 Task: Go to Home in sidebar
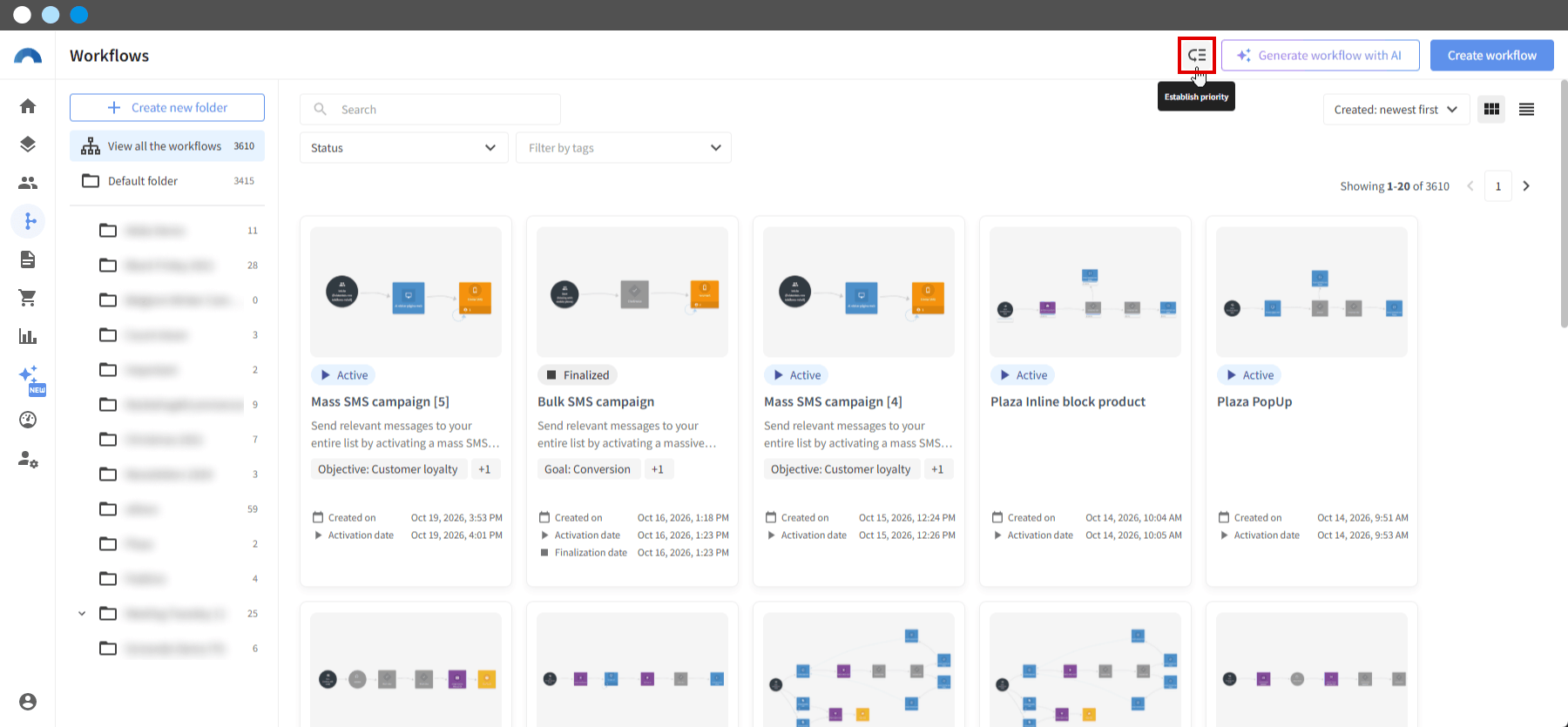pyautogui.click(x=28, y=106)
